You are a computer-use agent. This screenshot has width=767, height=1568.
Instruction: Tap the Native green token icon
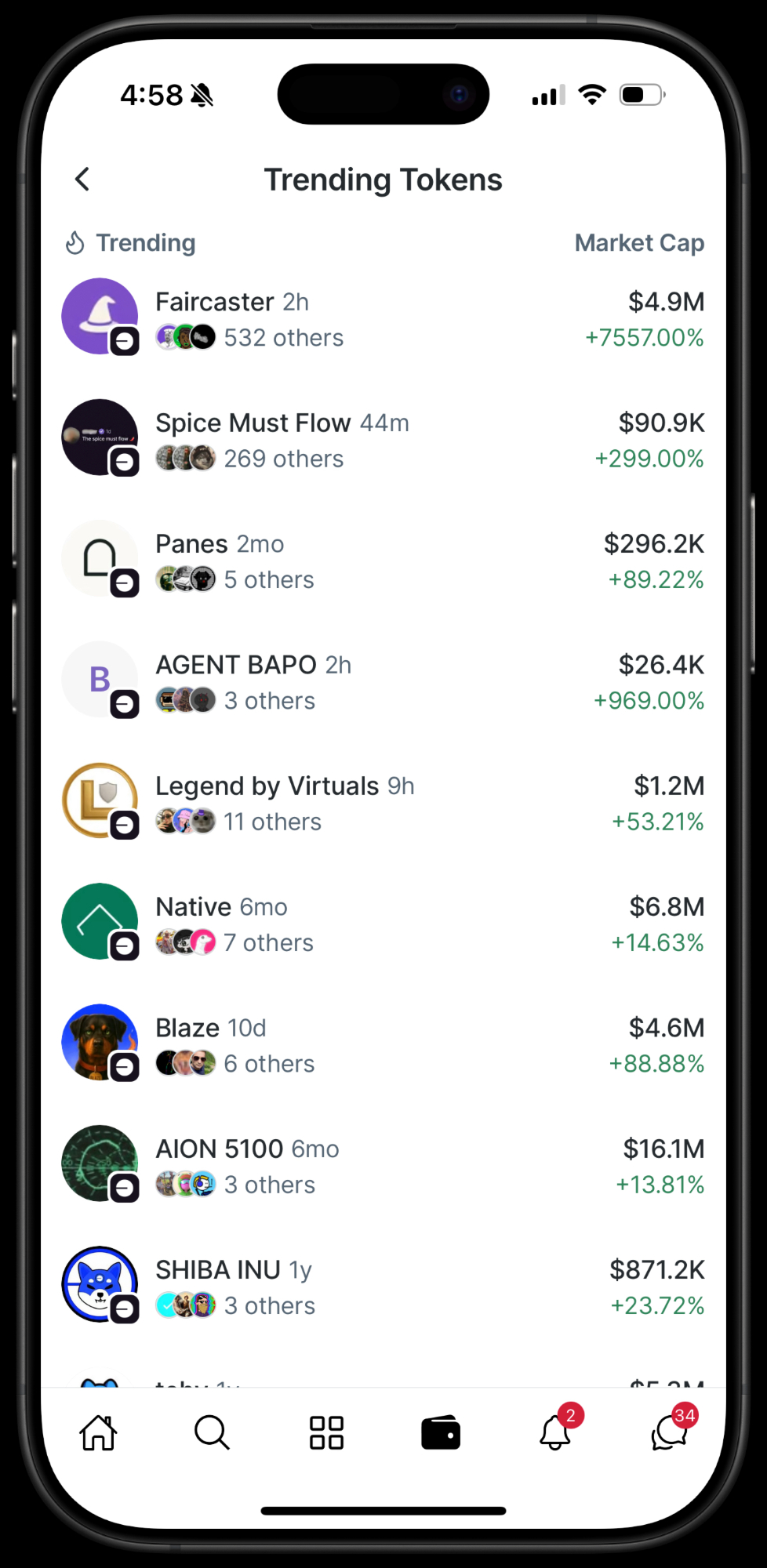100,921
